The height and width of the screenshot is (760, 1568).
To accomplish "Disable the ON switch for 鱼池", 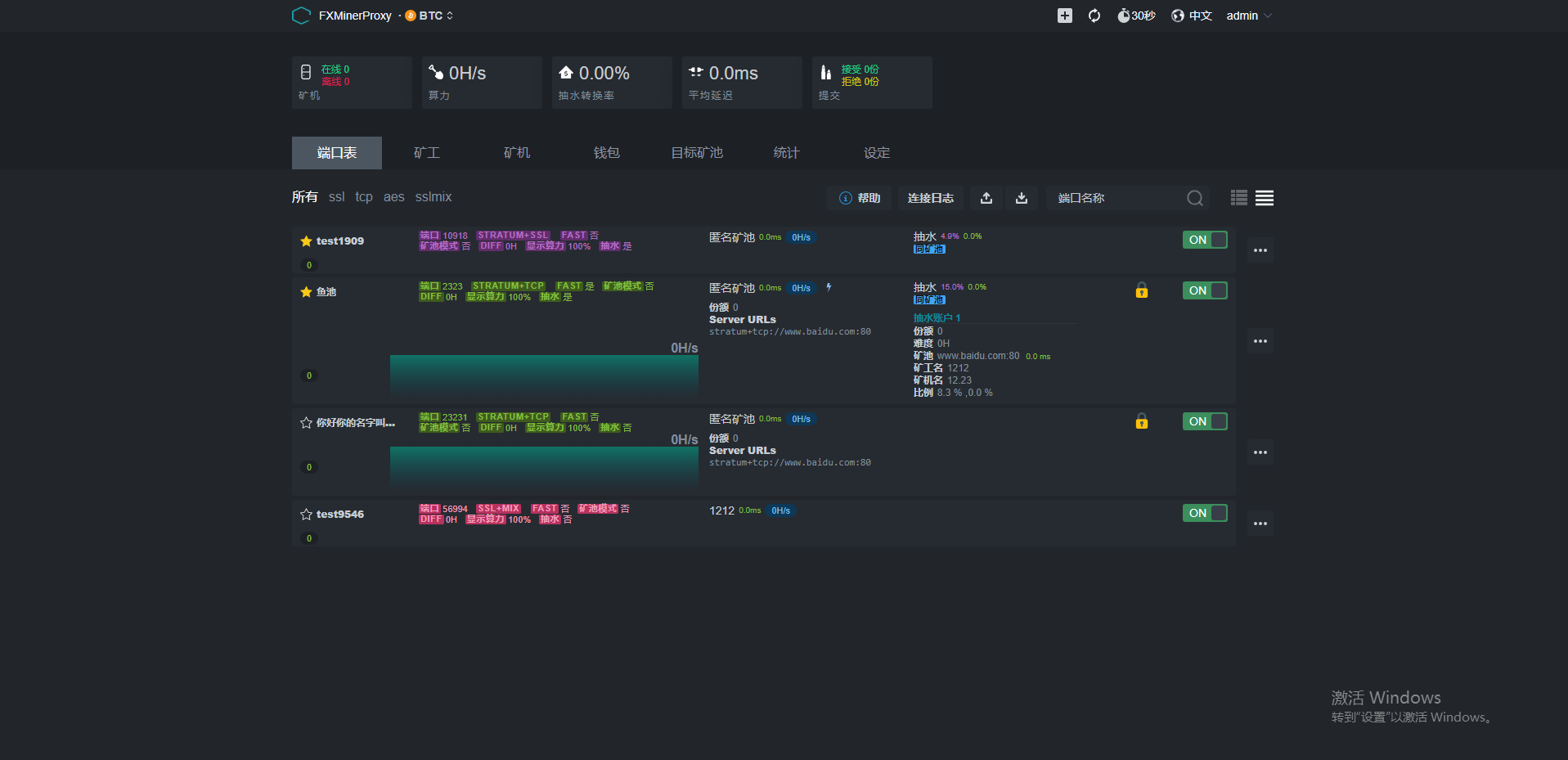I will 1204,290.
